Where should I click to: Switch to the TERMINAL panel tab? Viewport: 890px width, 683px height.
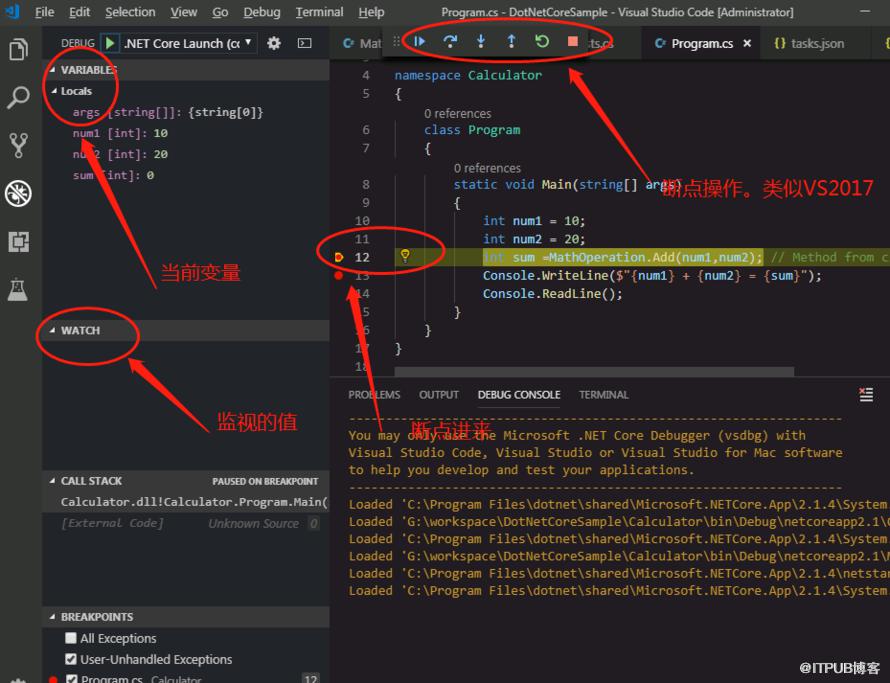(603, 395)
